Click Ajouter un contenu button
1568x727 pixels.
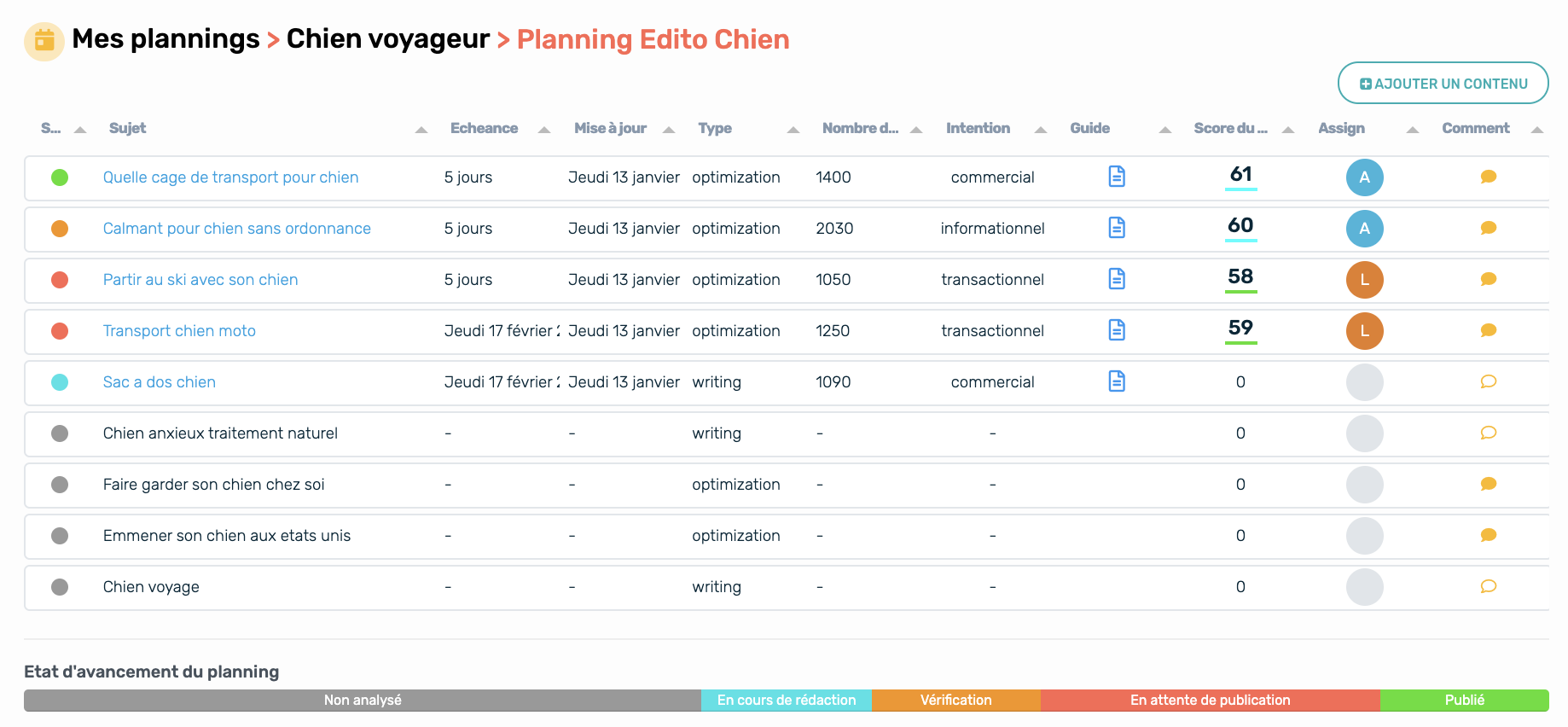(x=1443, y=83)
